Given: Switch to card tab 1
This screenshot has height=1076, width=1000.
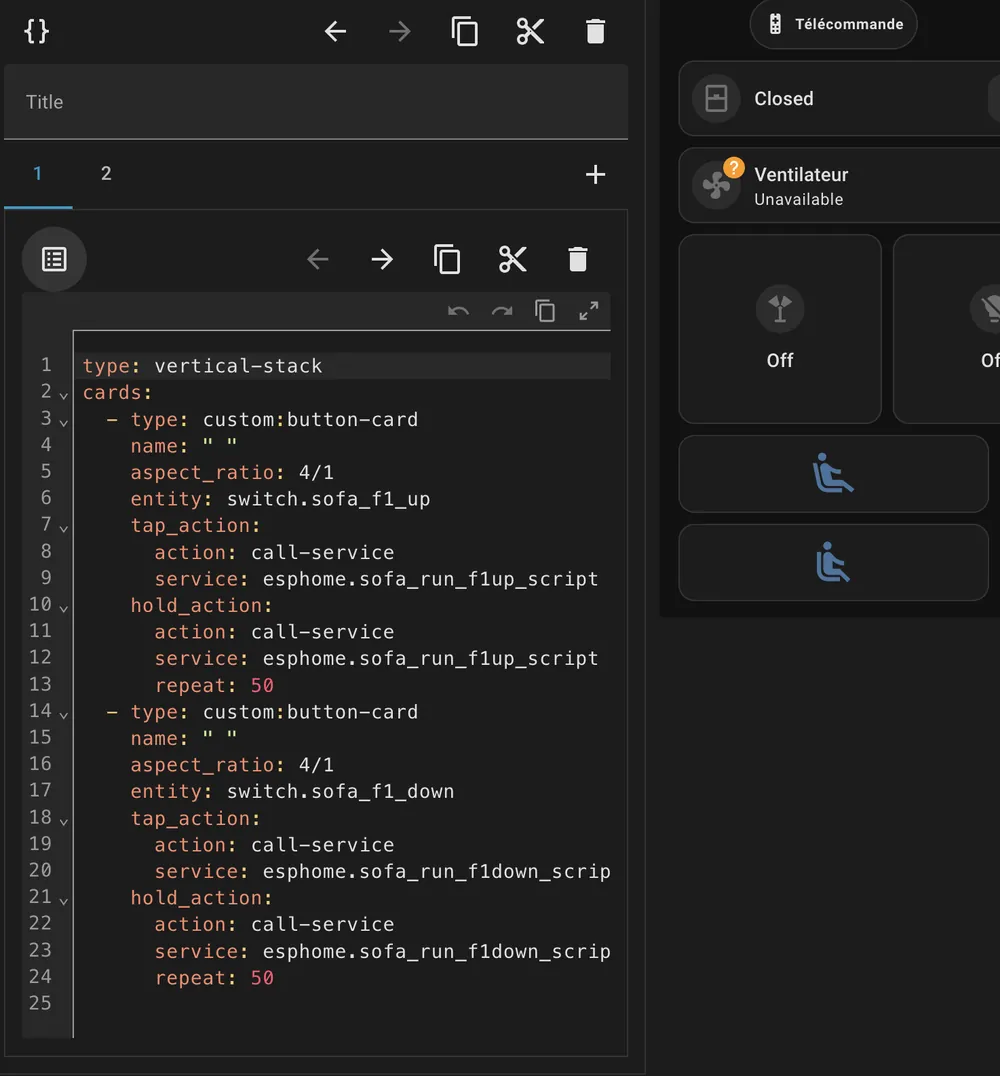Looking at the screenshot, I should (38, 174).
